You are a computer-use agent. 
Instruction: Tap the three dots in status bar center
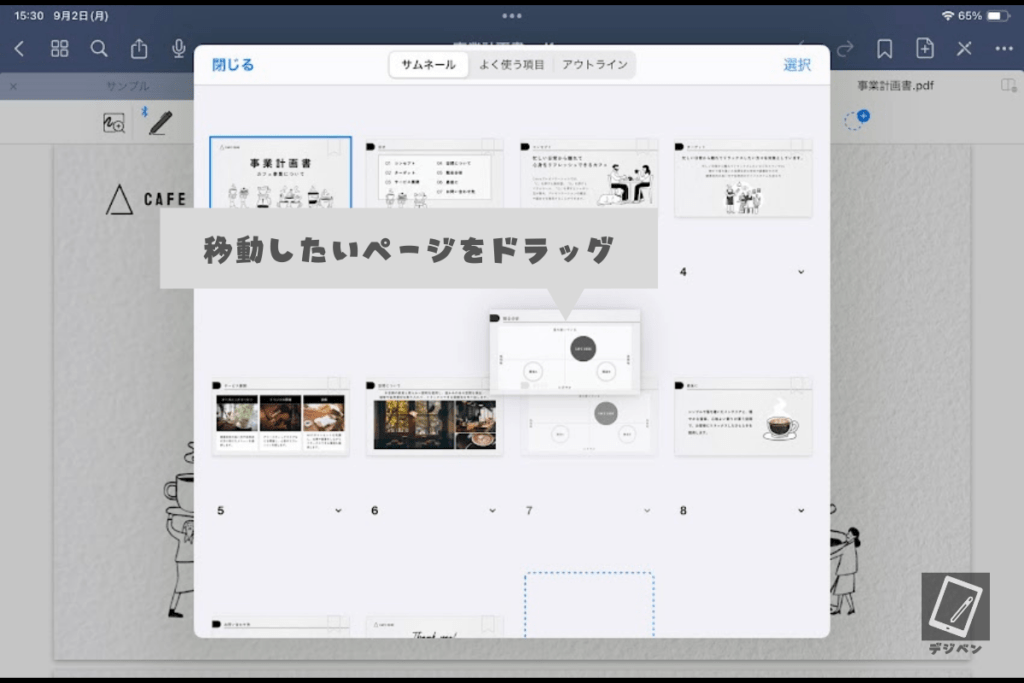pyautogui.click(x=512, y=16)
